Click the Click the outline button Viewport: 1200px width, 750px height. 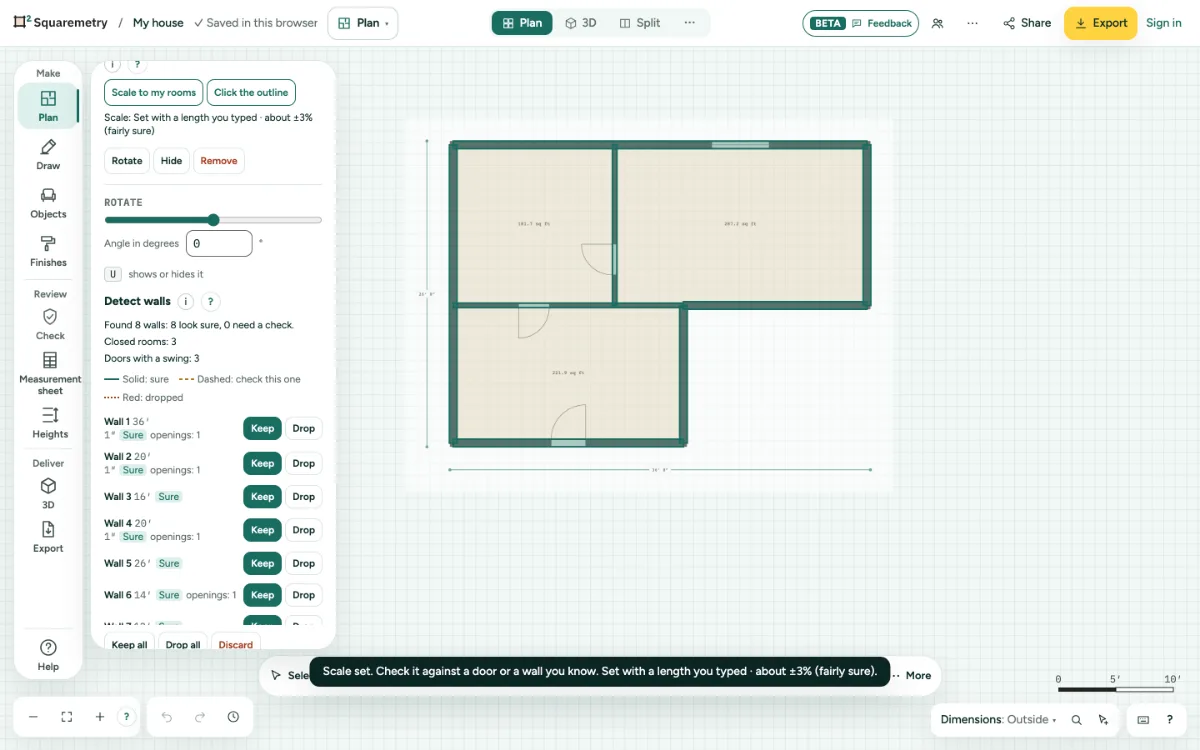click(251, 92)
